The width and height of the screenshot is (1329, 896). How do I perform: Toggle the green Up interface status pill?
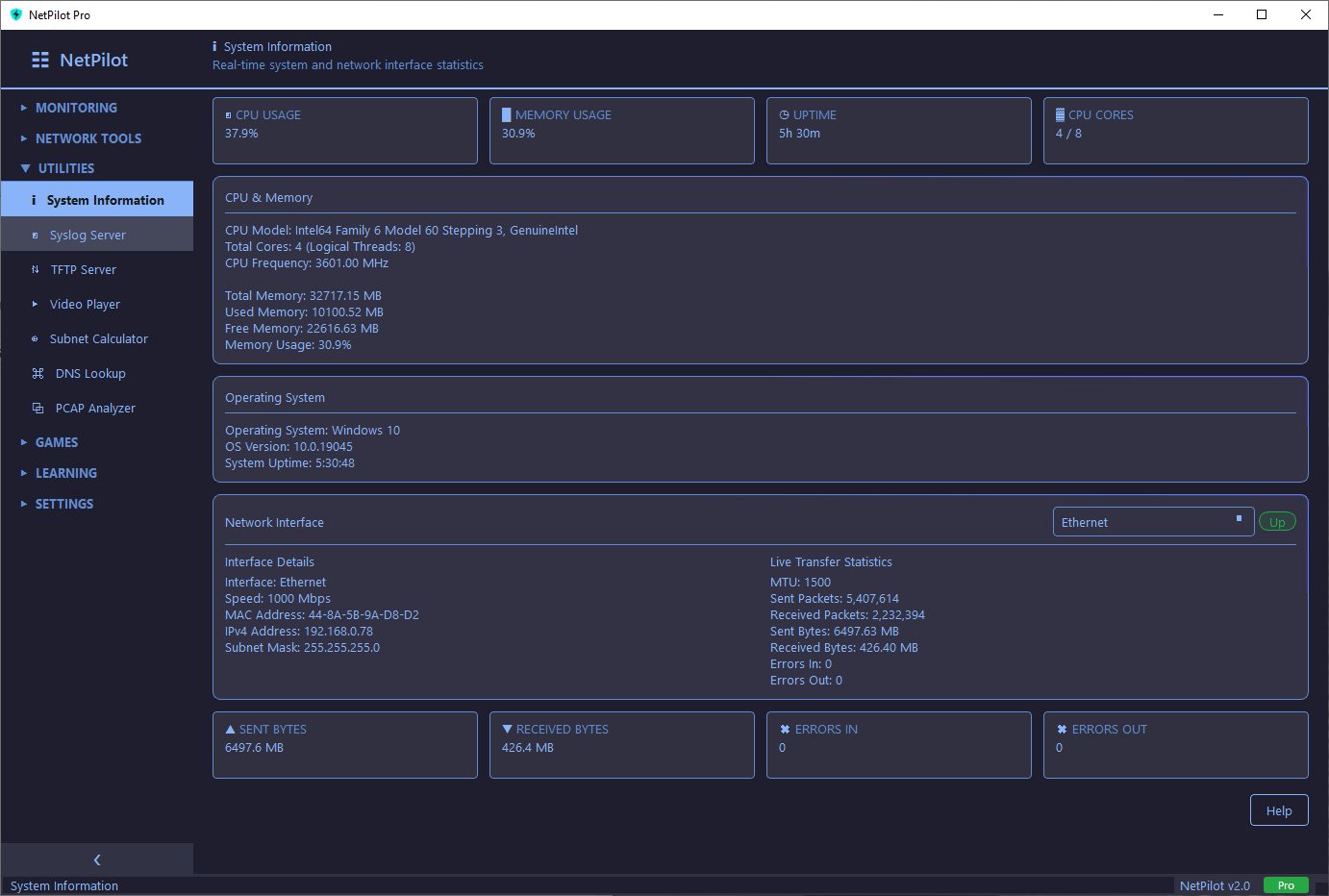[1277, 521]
